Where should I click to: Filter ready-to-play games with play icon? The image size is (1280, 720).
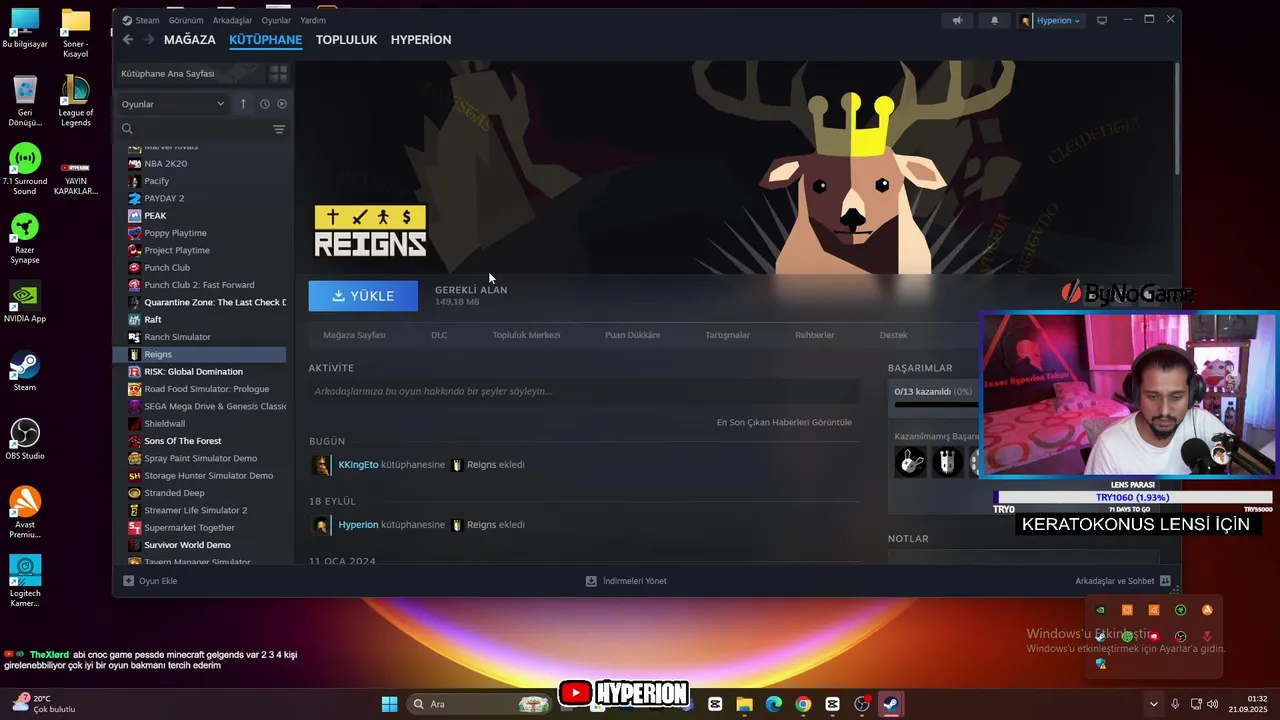[x=282, y=104]
